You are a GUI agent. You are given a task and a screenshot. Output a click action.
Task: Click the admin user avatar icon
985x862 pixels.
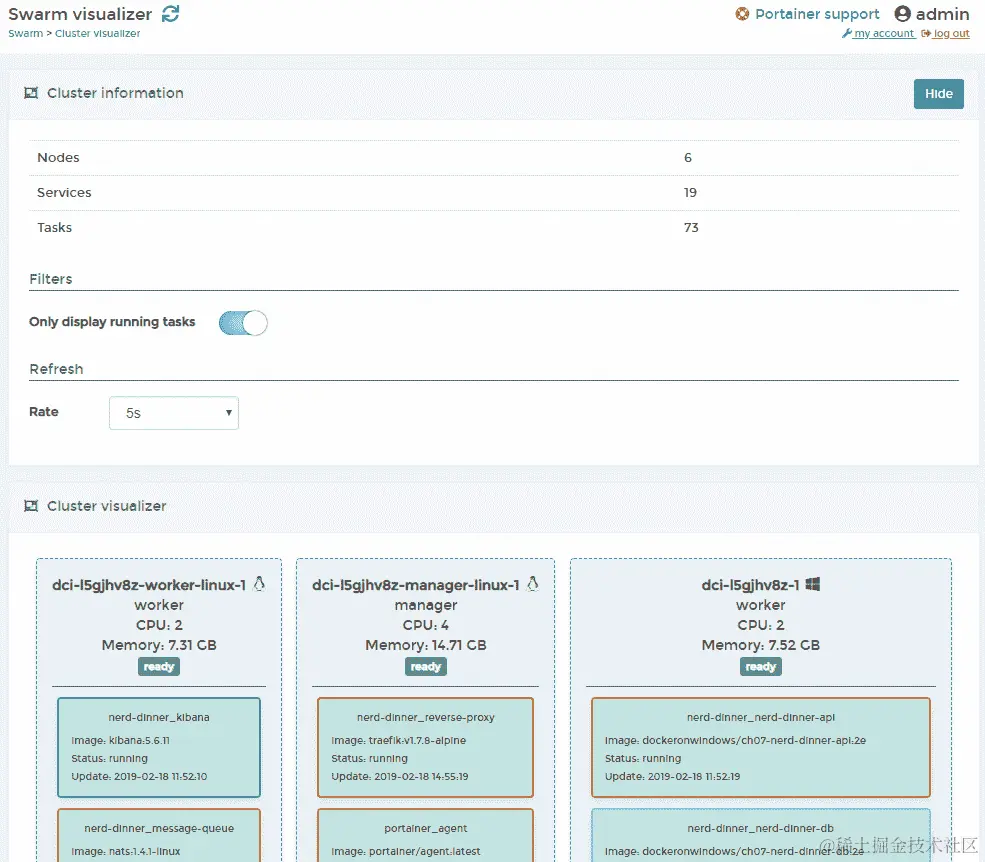click(x=902, y=14)
